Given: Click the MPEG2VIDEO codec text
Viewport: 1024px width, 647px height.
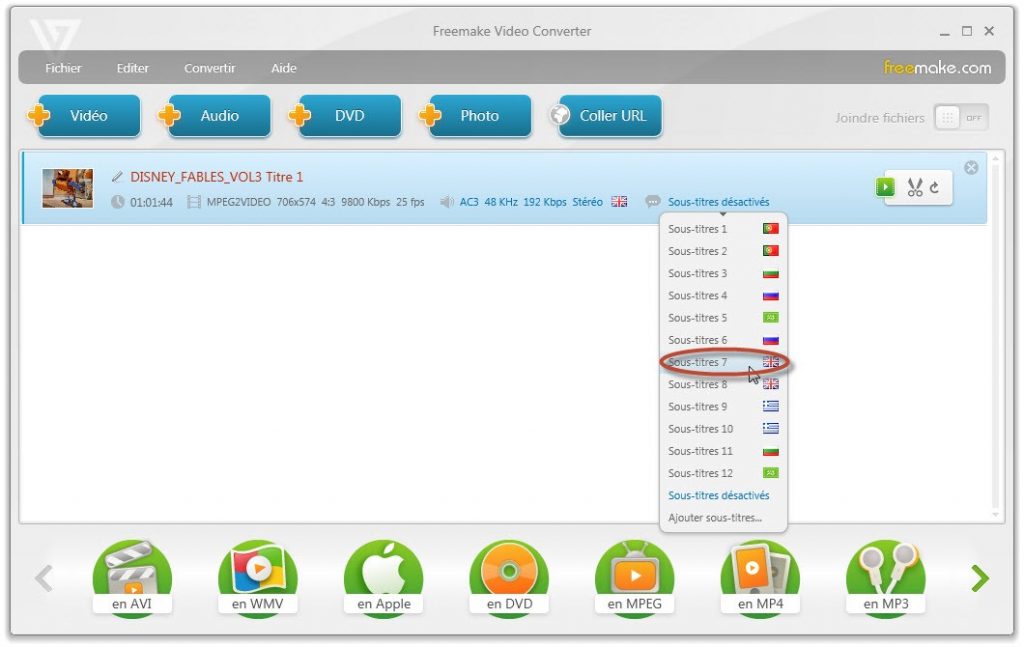Looking at the screenshot, I should pyautogui.click(x=238, y=202).
